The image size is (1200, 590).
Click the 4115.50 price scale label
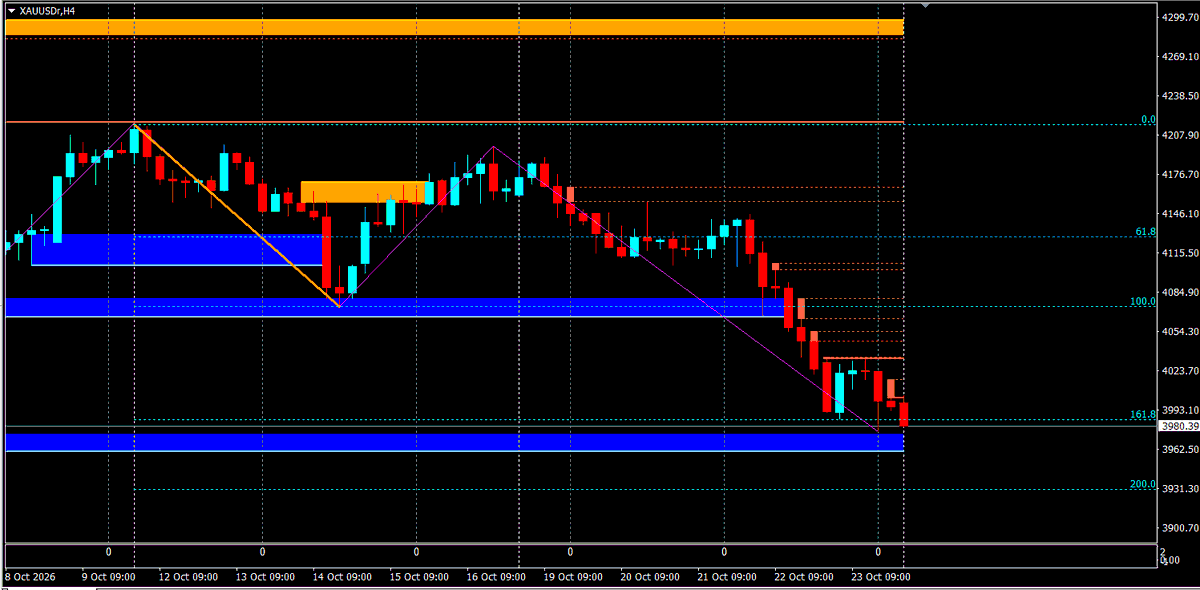(x=1180, y=253)
